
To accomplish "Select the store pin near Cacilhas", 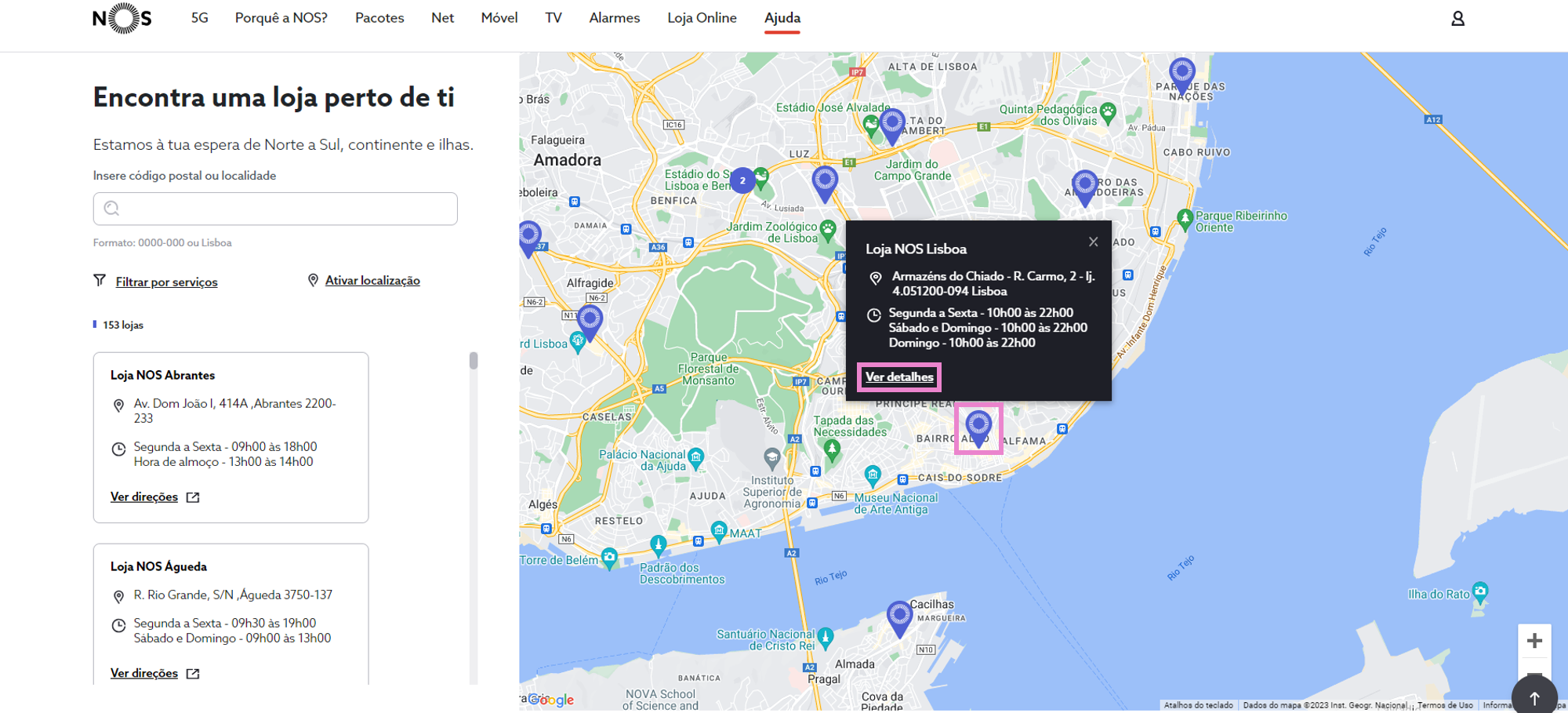I will point(900,618).
